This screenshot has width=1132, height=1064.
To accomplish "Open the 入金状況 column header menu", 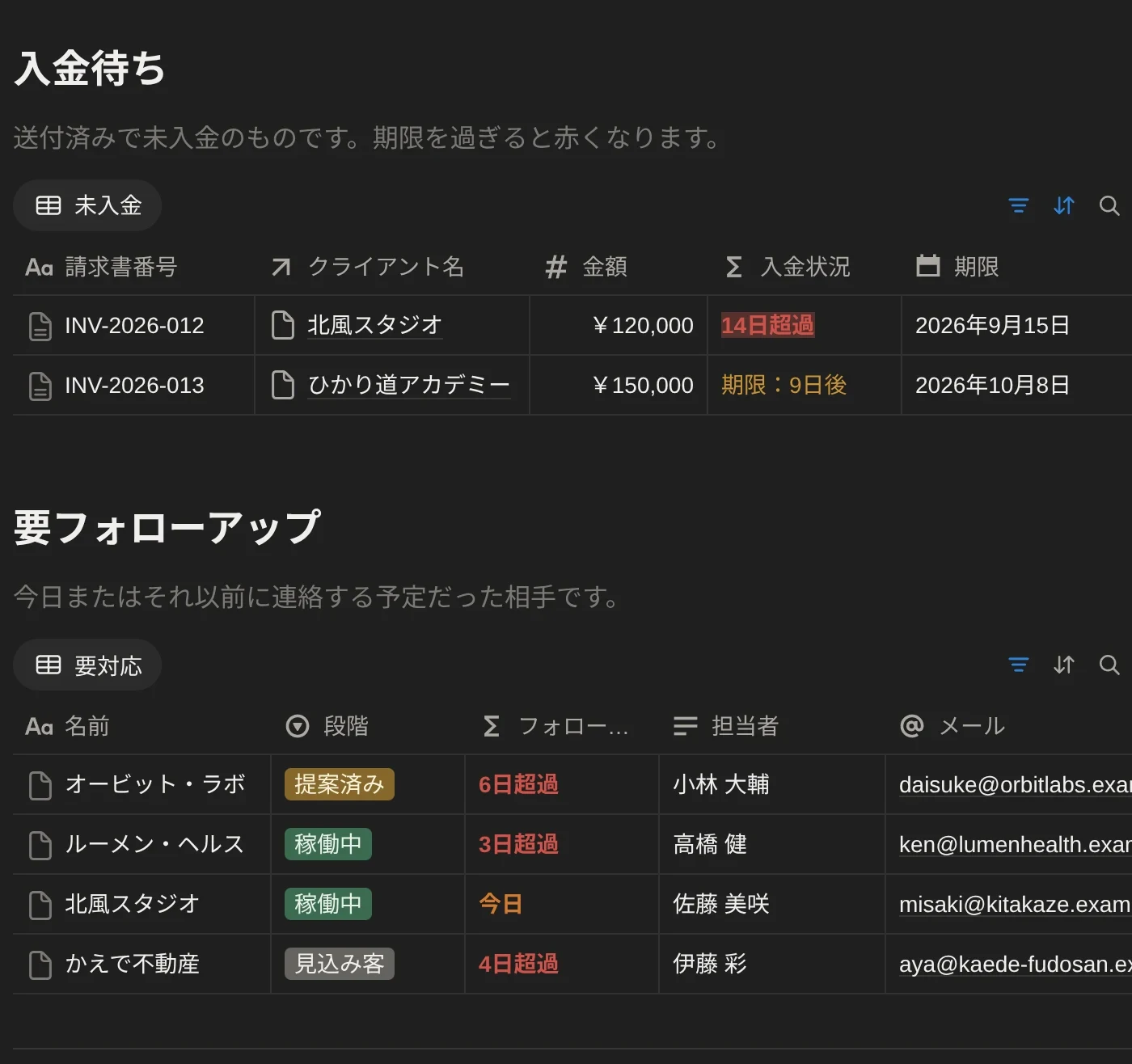I will click(x=805, y=267).
